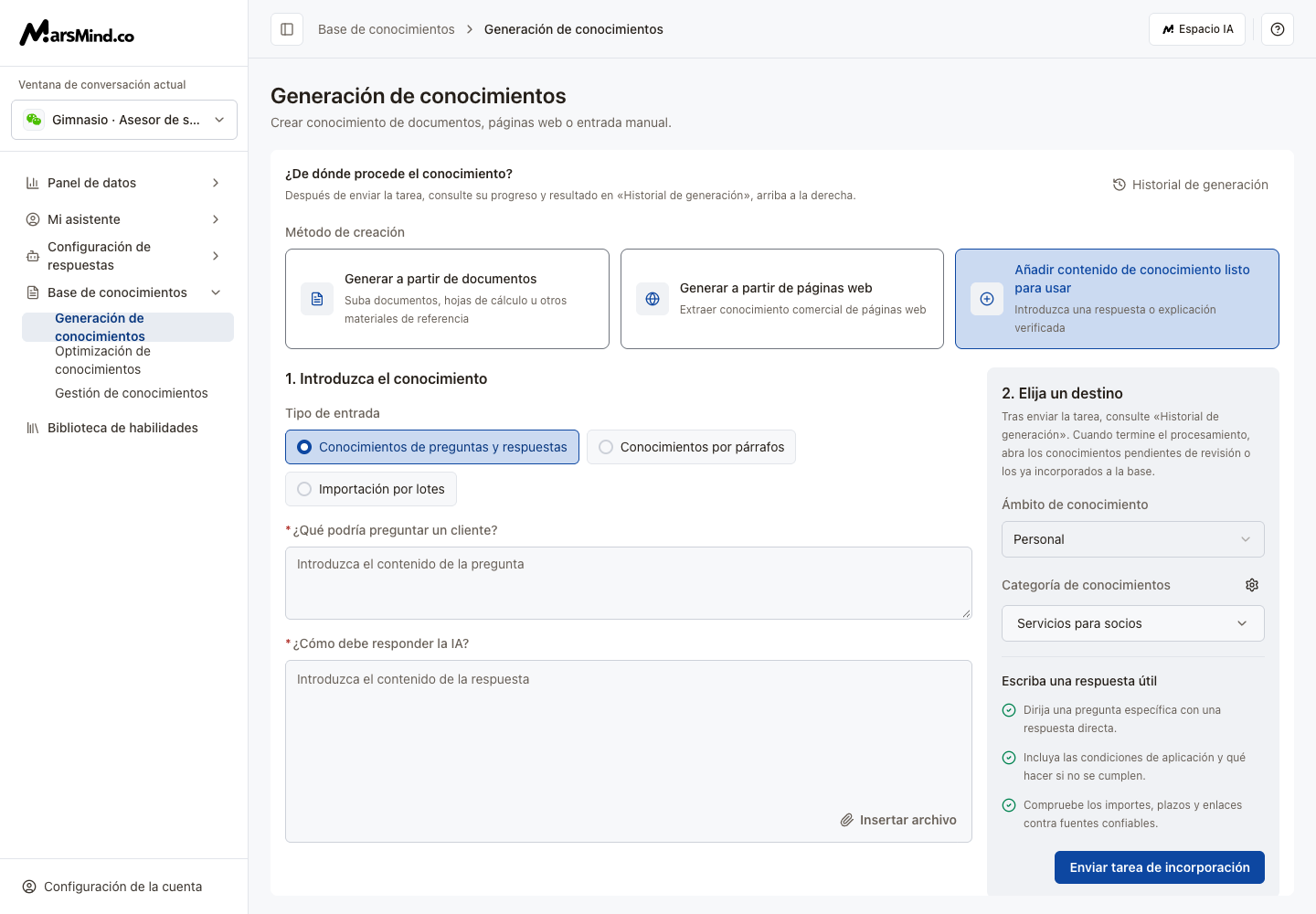Click the WeChat icon in conversation selector
The width and height of the screenshot is (1316, 914).
coord(34,120)
